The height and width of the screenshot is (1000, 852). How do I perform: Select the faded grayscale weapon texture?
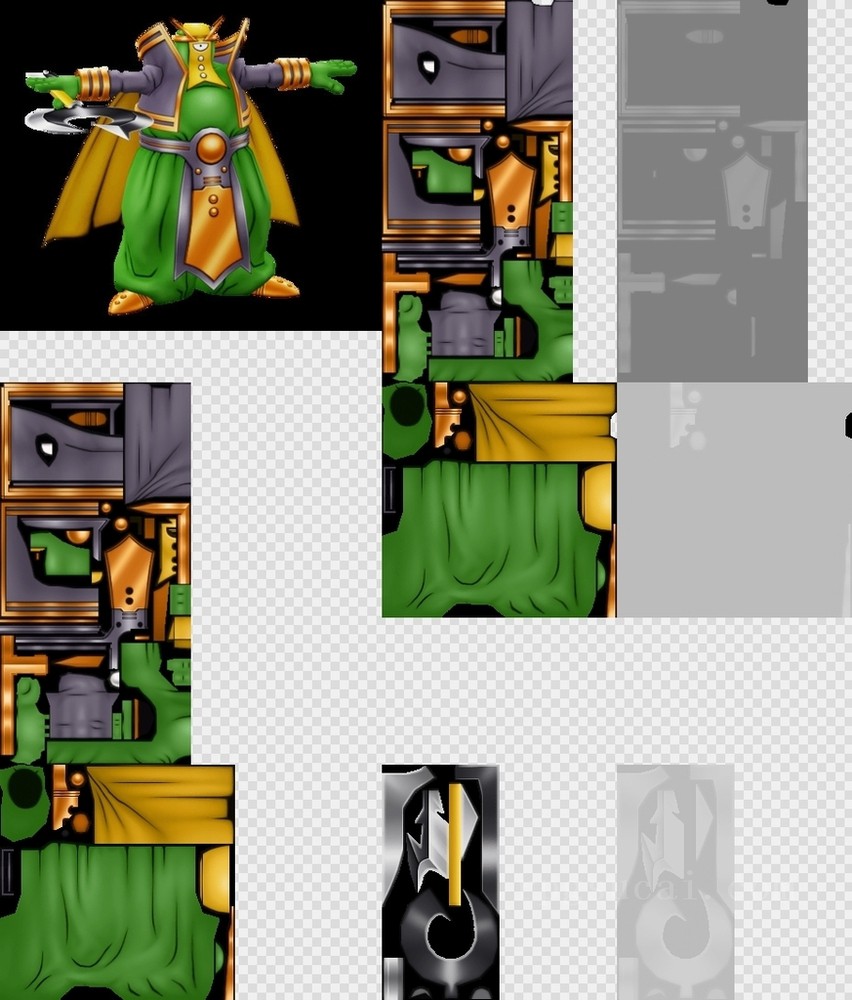coord(675,882)
